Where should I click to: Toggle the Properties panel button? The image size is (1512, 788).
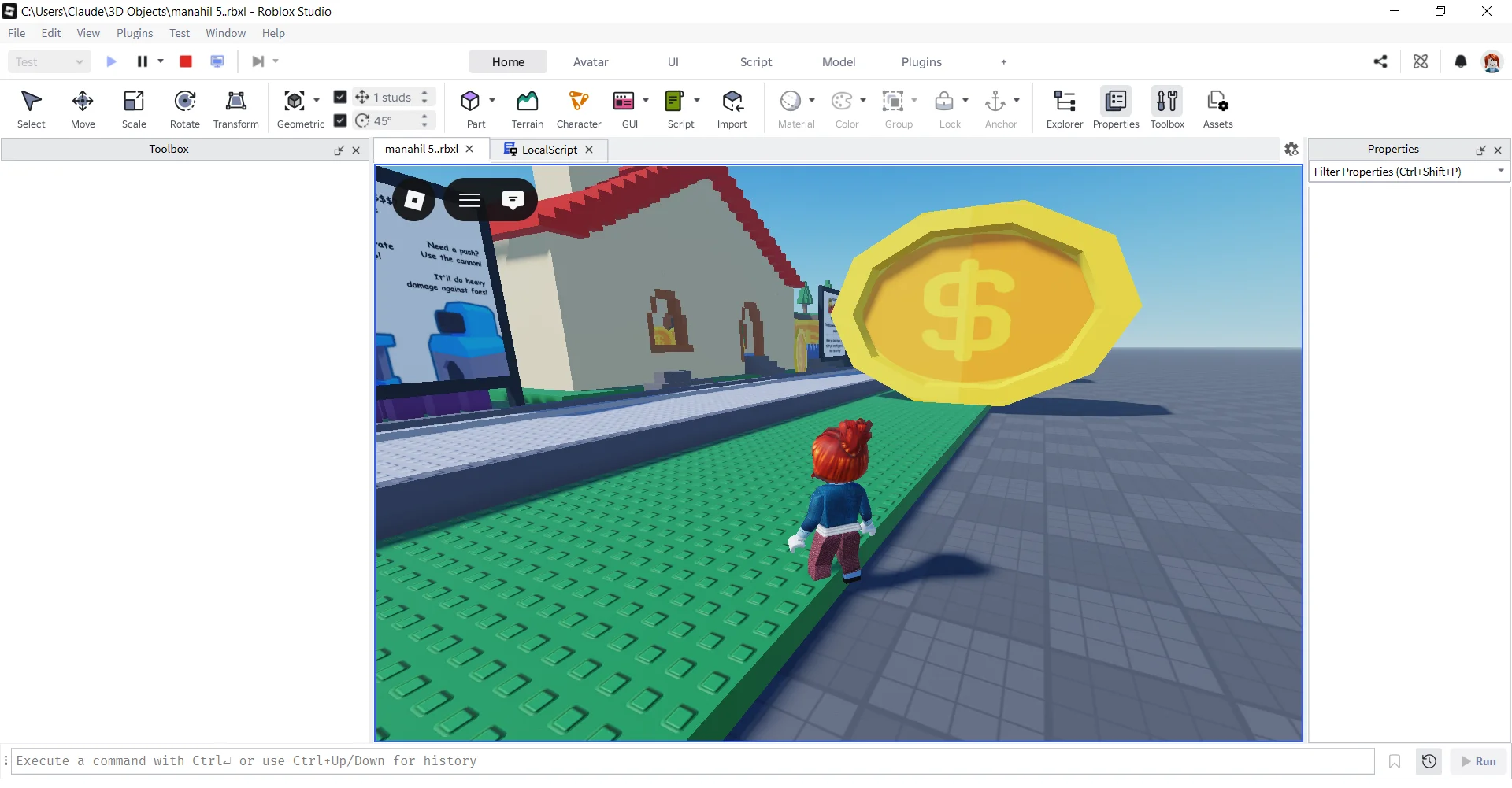pyautogui.click(x=1116, y=109)
